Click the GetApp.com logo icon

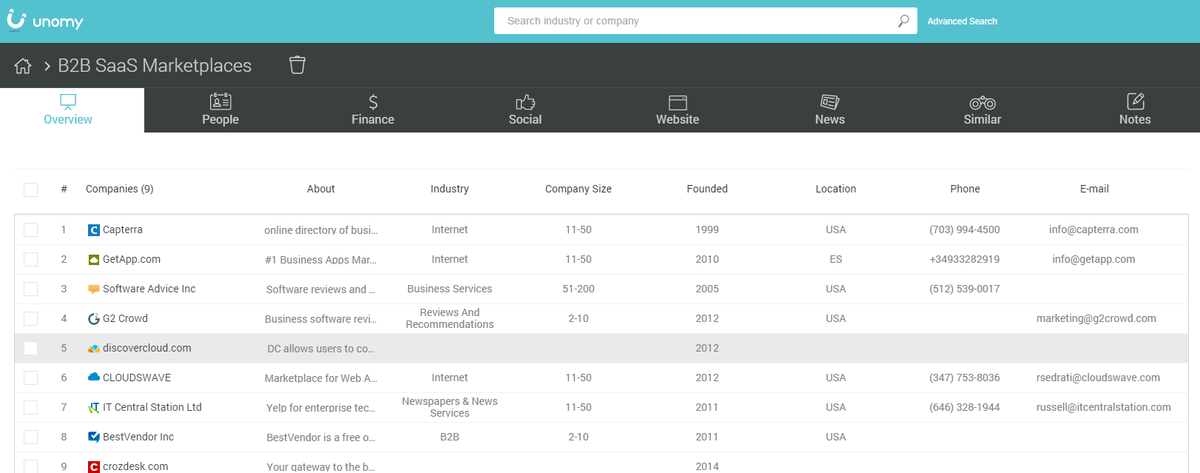click(94, 259)
